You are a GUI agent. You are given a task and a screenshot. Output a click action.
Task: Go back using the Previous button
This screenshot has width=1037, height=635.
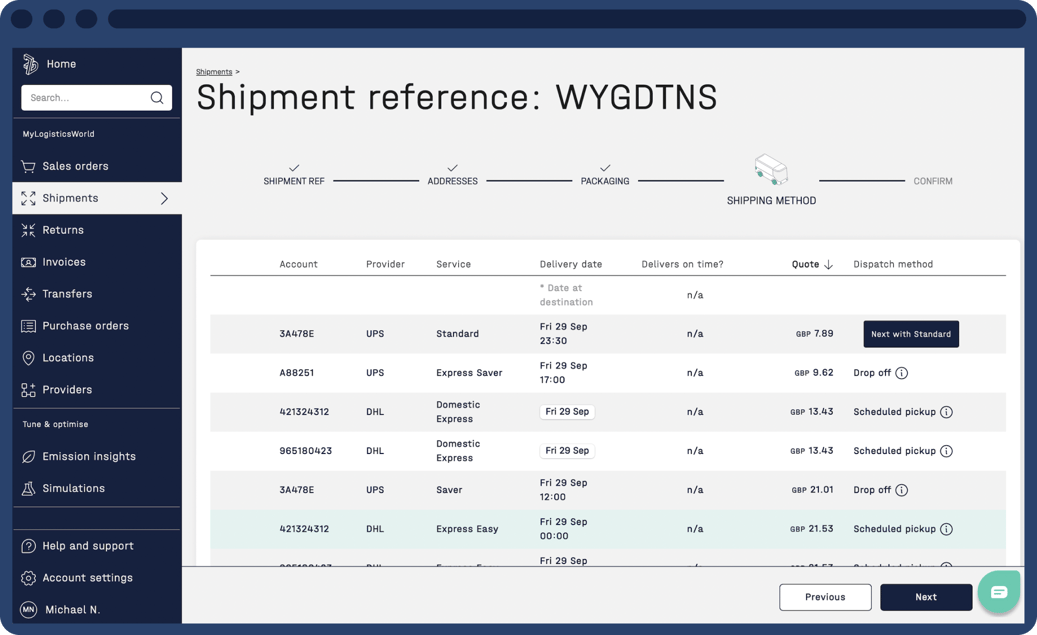click(x=825, y=596)
